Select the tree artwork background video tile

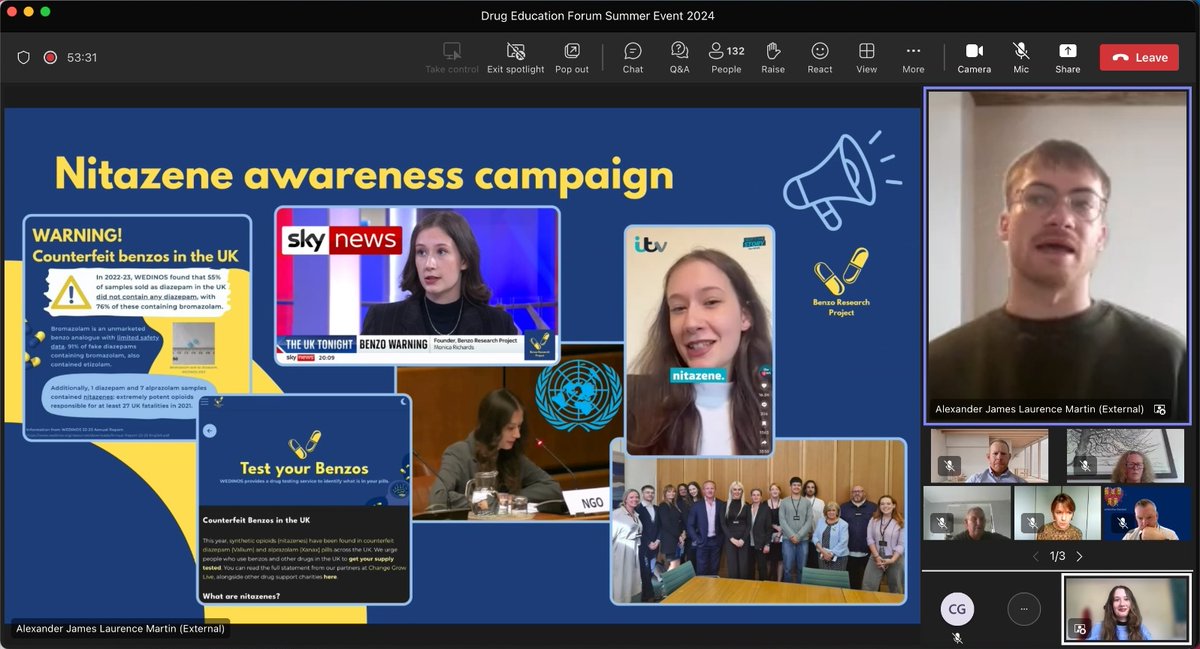pyautogui.click(x=1127, y=456)
